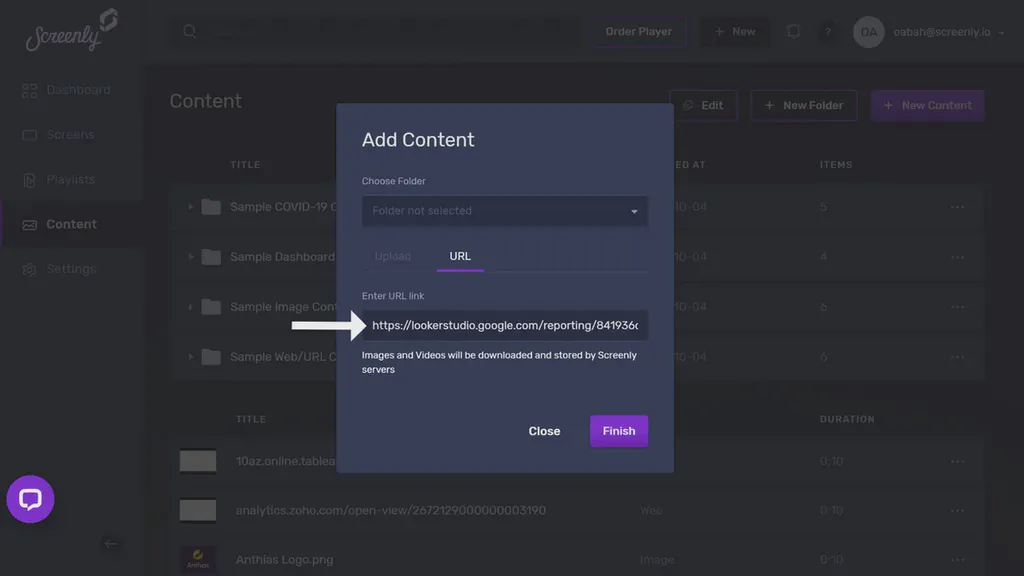
Task: Click the notifications bell icon
Action: pyautogui.click(x=793, y=31)
